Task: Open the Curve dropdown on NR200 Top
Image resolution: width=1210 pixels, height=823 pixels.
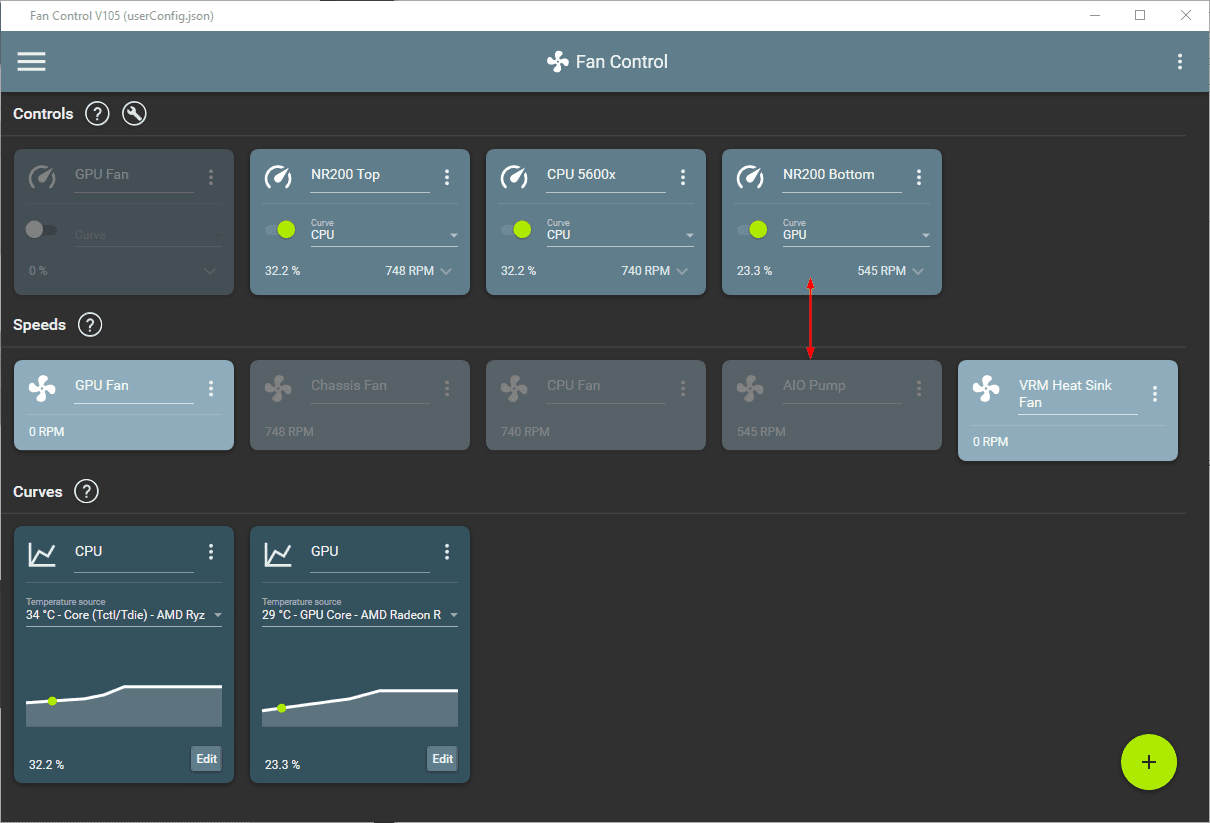Action: pyautogui.click(x=384, y=231)
